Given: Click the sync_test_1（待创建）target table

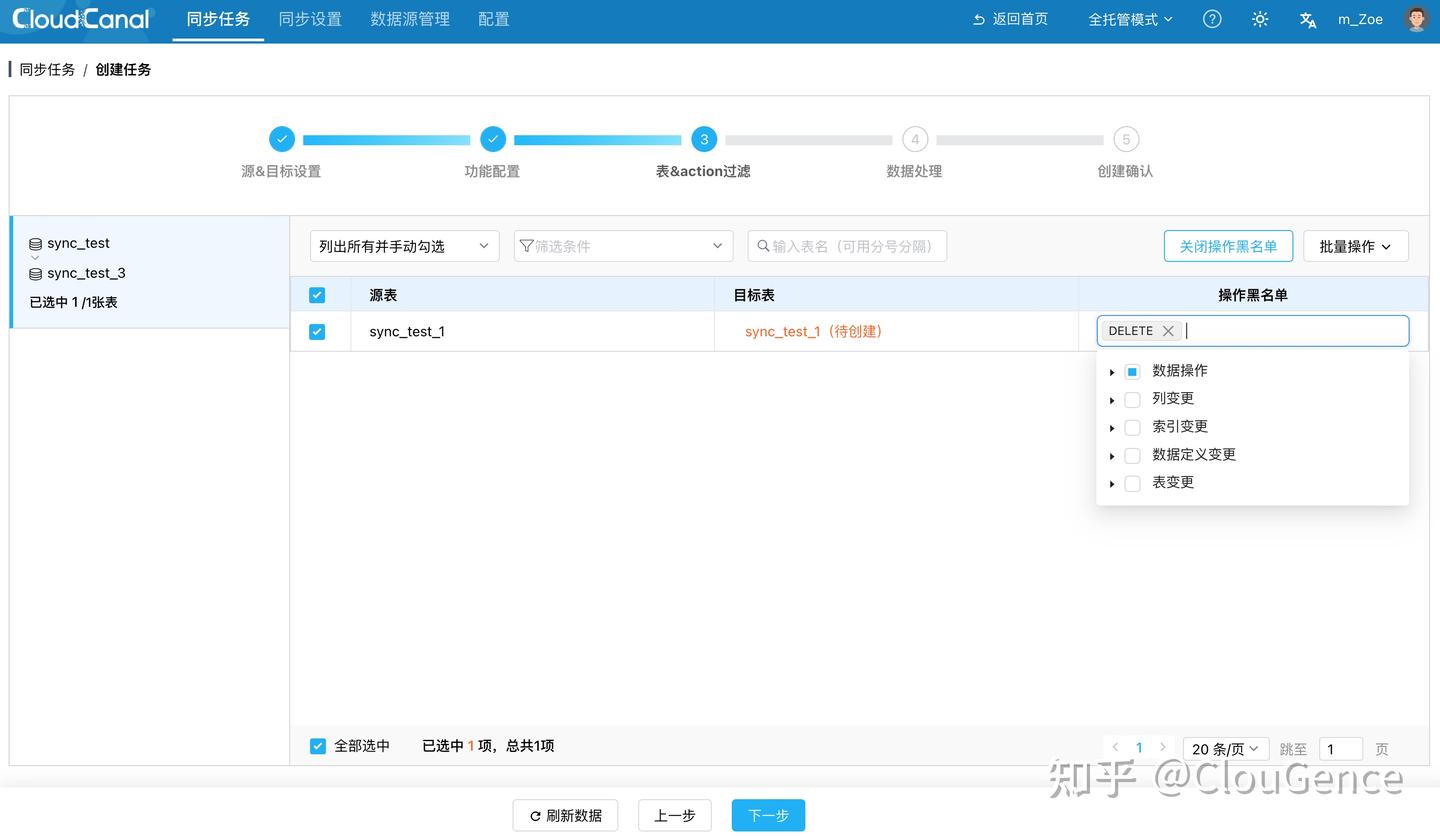Looking at the screenshot, I should pyautogui.click(x=814, y=331).
